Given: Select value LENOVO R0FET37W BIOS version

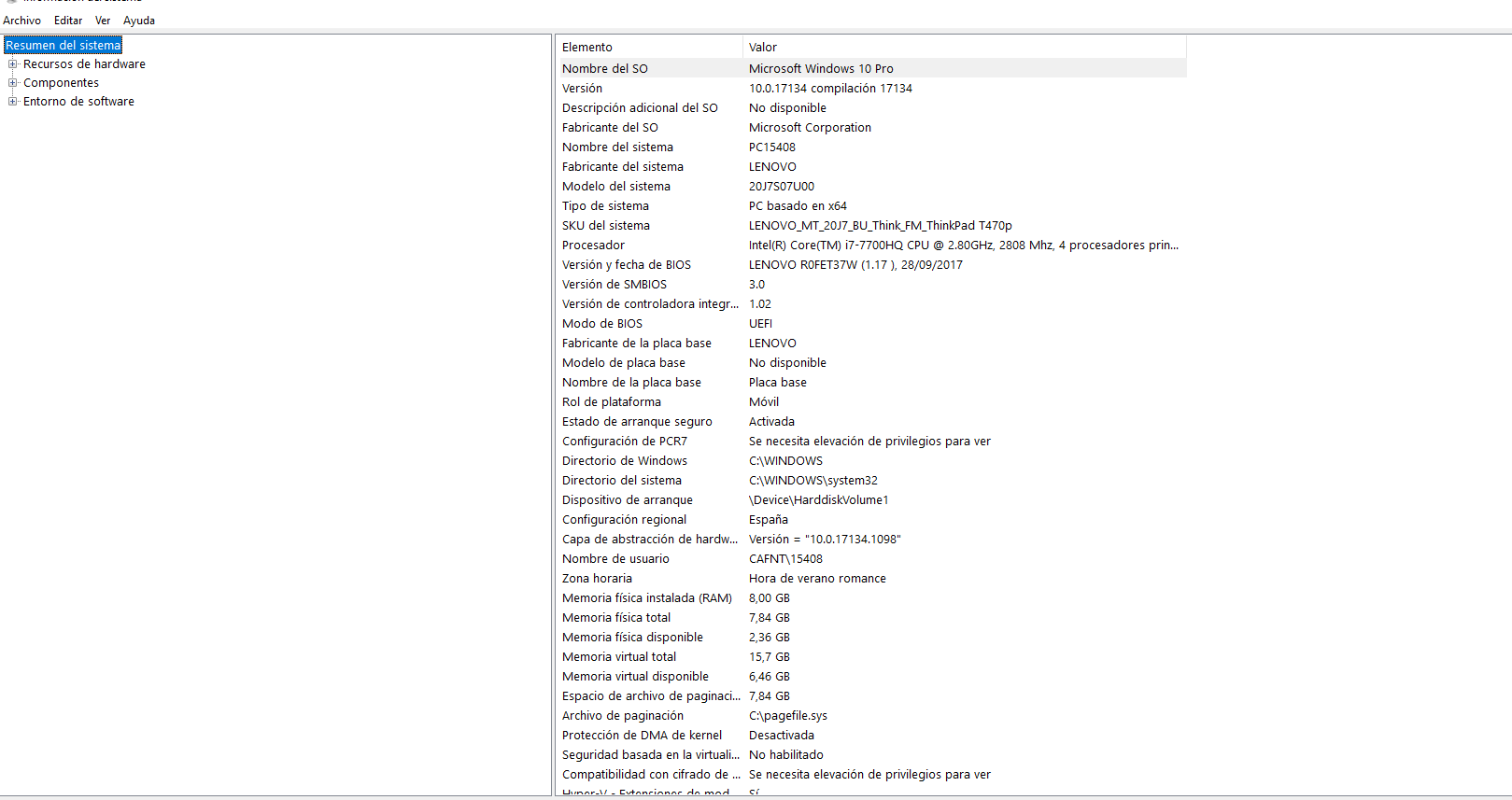Looking at the screenshot, I should (x=855, y=264).
